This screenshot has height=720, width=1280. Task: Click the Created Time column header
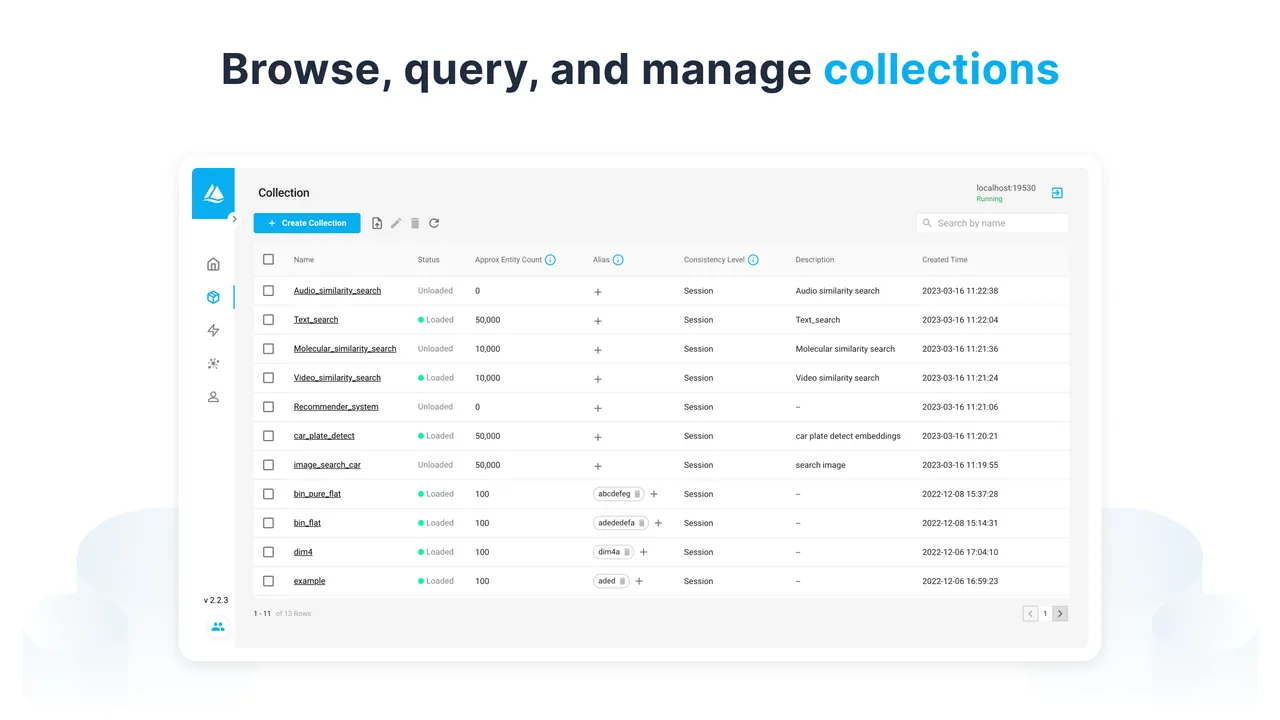(944, 260)
